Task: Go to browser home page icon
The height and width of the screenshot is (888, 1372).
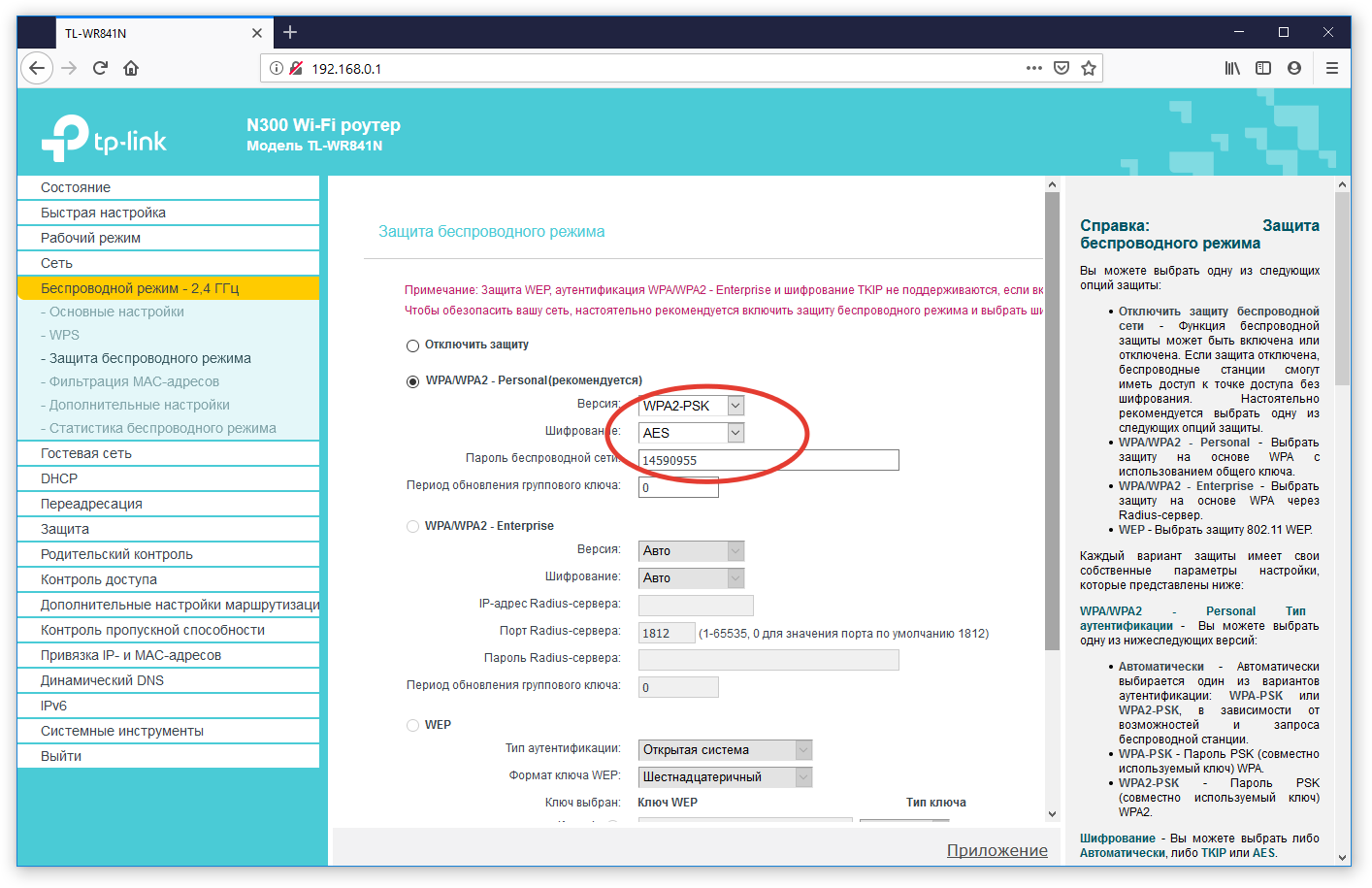Action: 131,68
